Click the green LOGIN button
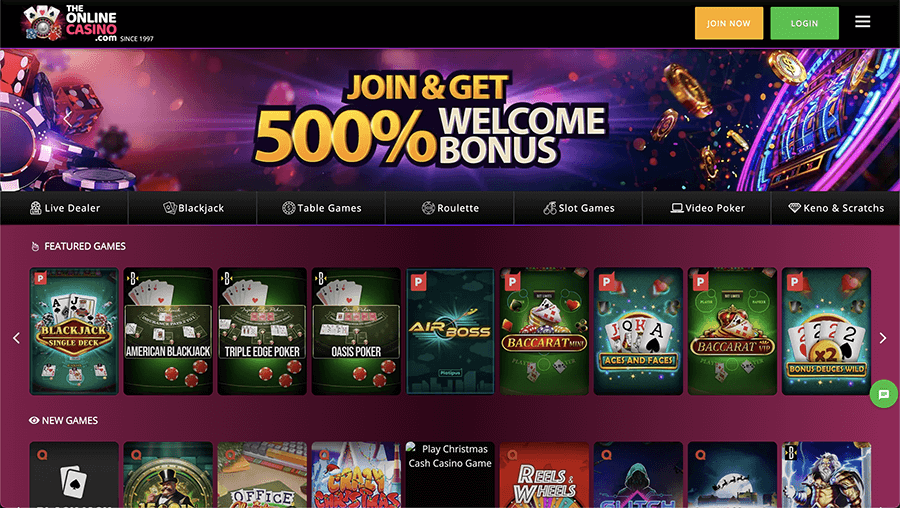This screenshot has height=508, width=900. click(x=804, y=23)
